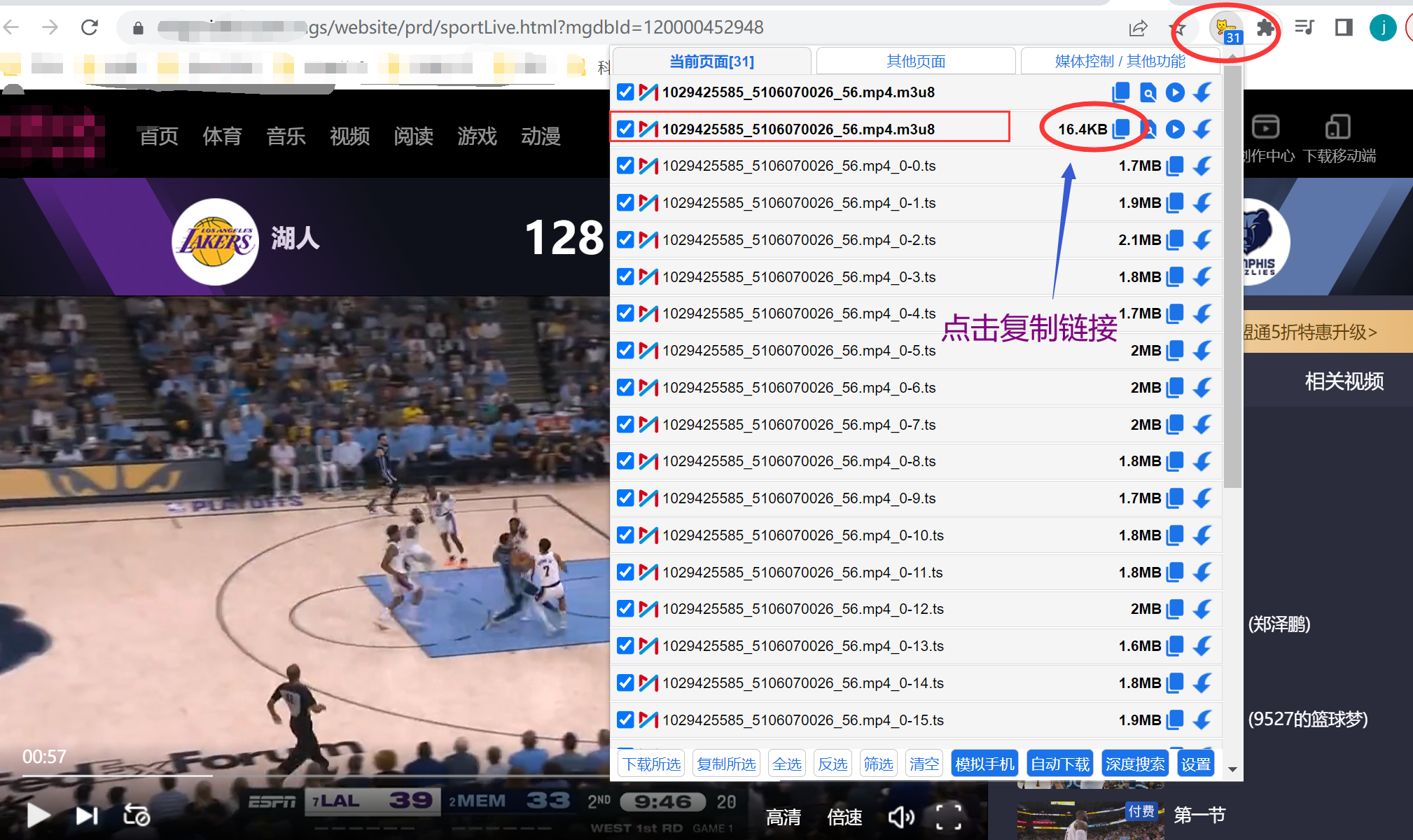Open the 高清 video quality selector
The width and height of the screenshot is (1413, 840).
tap(783, 817)
